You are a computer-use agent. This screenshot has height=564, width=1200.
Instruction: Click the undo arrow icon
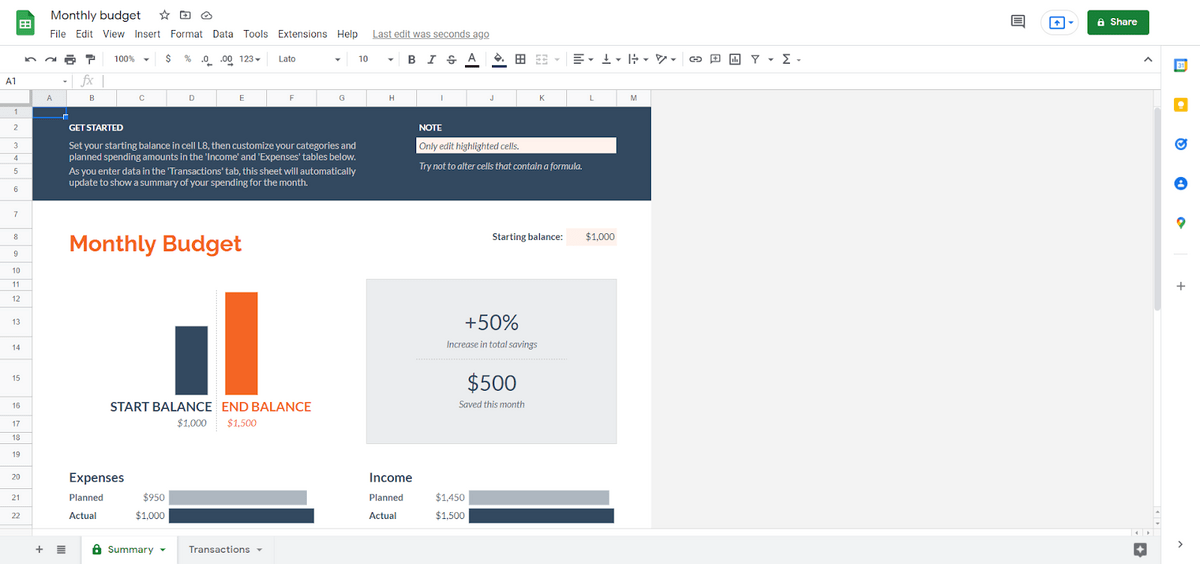point(30,59)
